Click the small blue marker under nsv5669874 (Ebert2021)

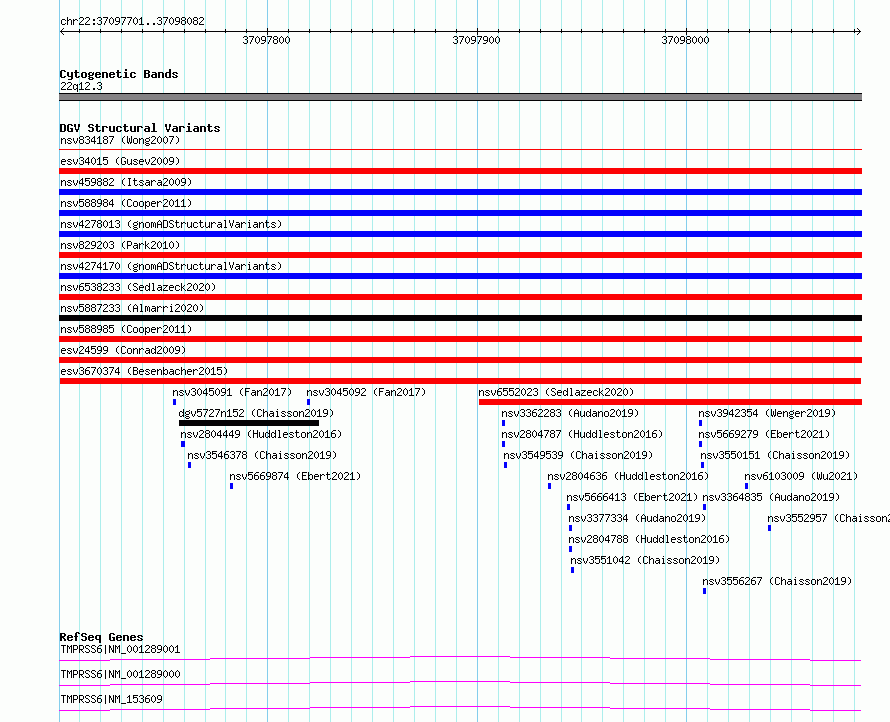pyautogui.click(x=231, y=486)
